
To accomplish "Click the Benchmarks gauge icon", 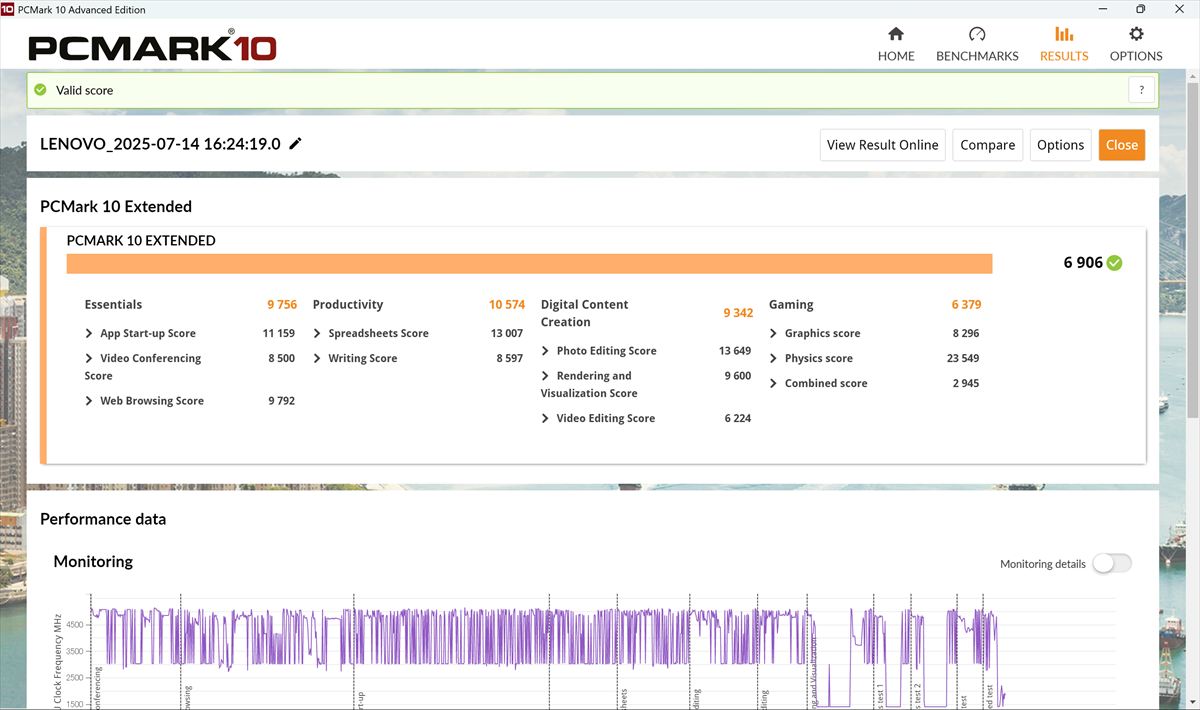I will [x=977, y=34].
